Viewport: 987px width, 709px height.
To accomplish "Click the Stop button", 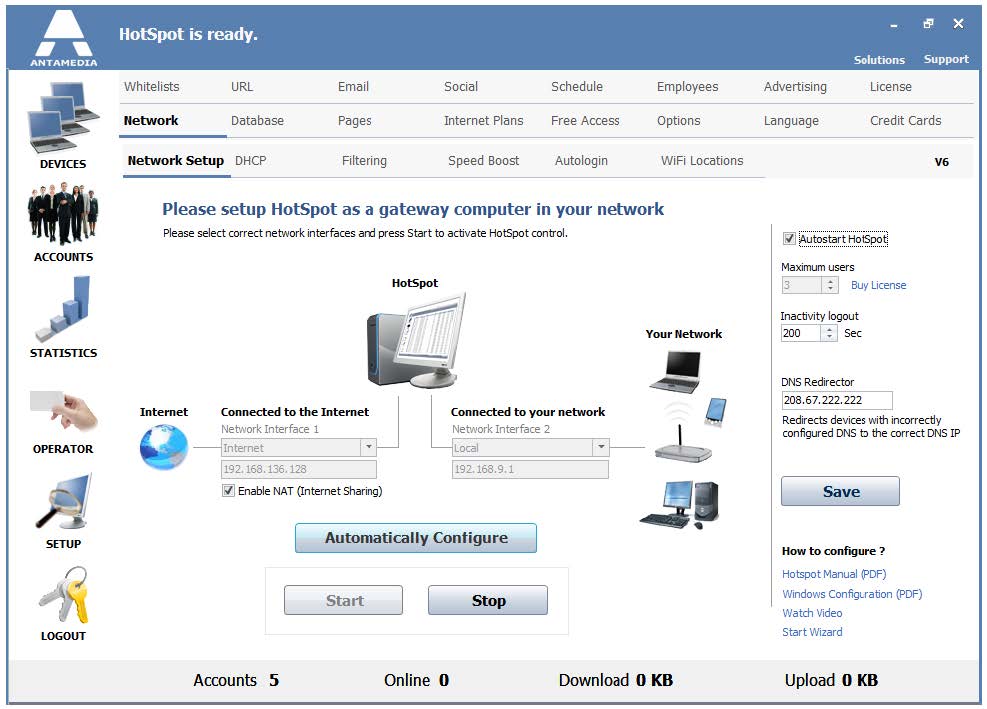I will [x=488, y=601].
